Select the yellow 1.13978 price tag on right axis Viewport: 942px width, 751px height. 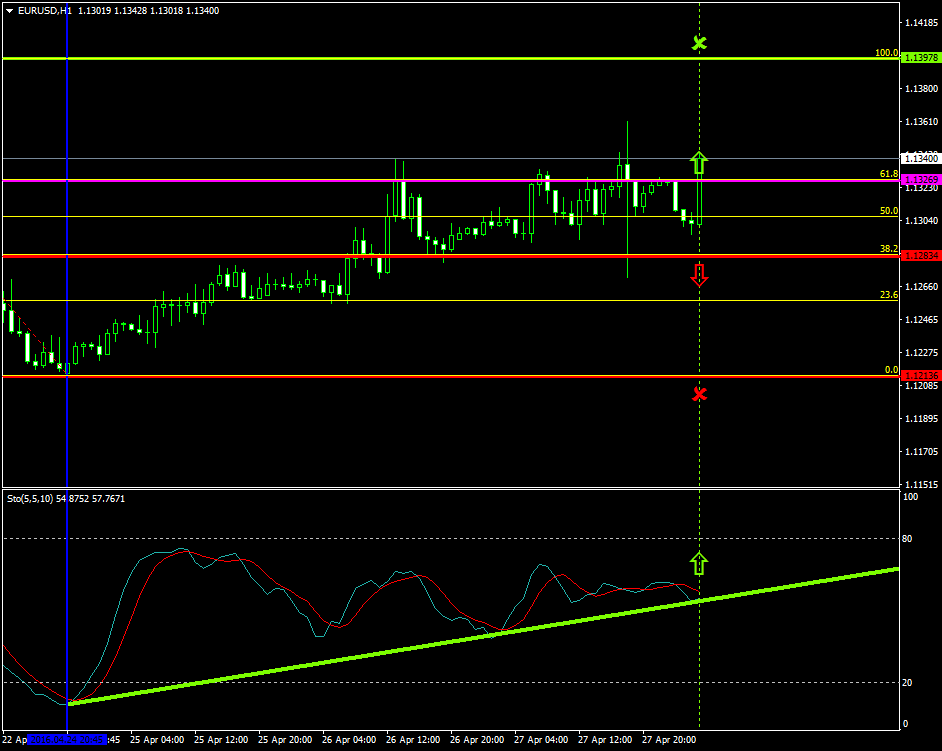(921, 58)
